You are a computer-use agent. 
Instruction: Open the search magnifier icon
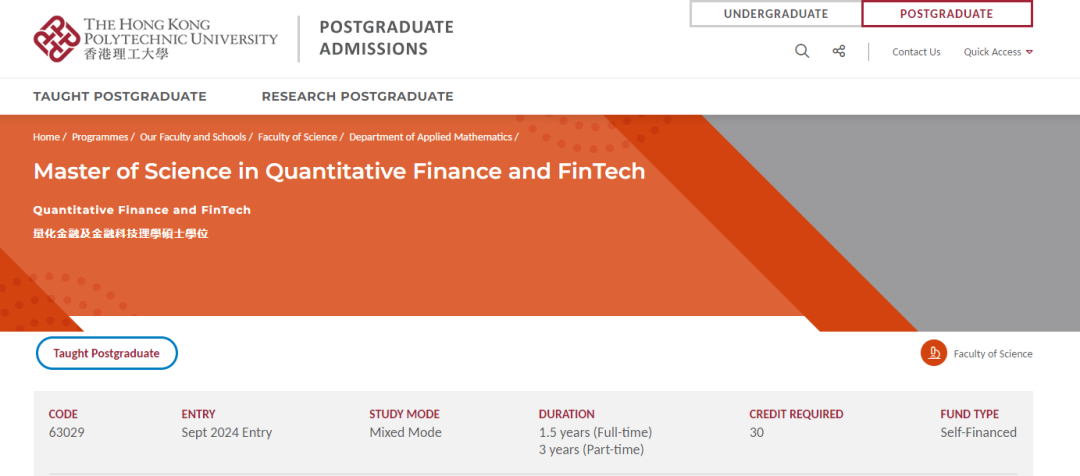pyautogui.click(x=802, y=52)
